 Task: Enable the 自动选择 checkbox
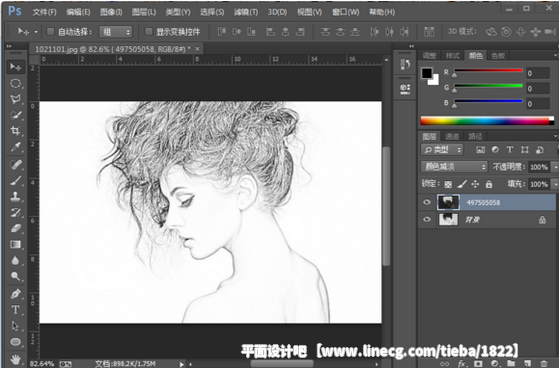(x=51, y=32)
